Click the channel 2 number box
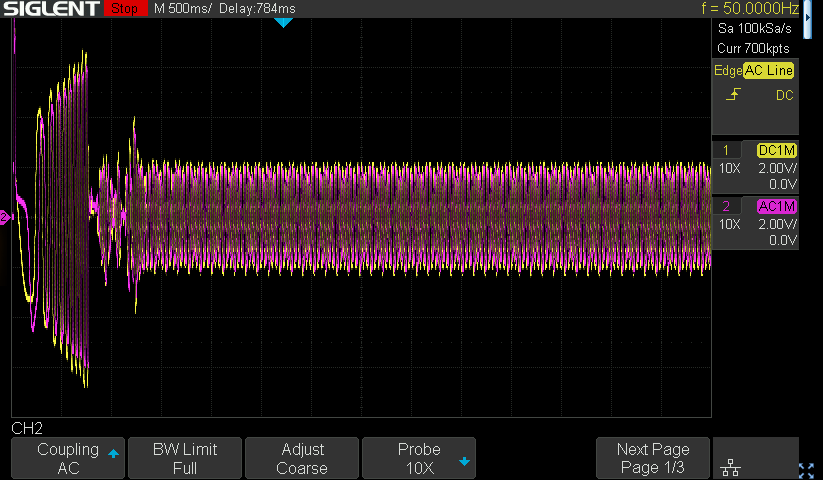This screenshot has height=480, width=823. coord(726,206)
